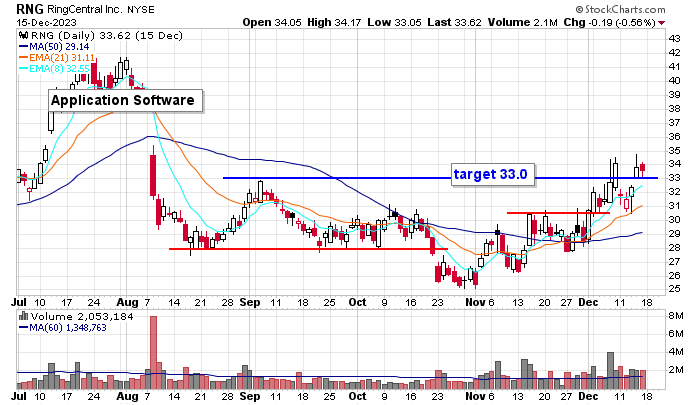Click the High 34.17 value
This screenshot has width=700, height=405.
coord(334,22)
